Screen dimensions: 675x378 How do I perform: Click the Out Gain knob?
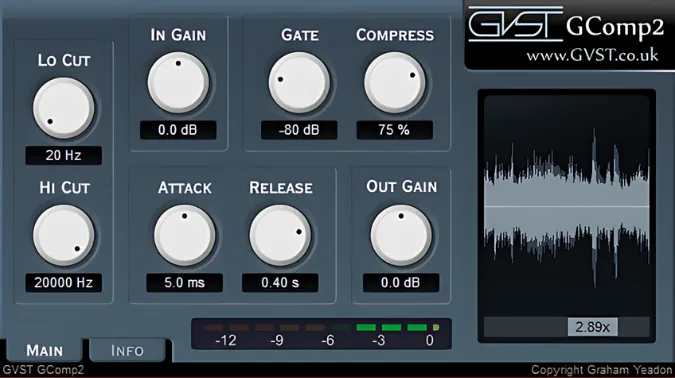tap(401, 235)
